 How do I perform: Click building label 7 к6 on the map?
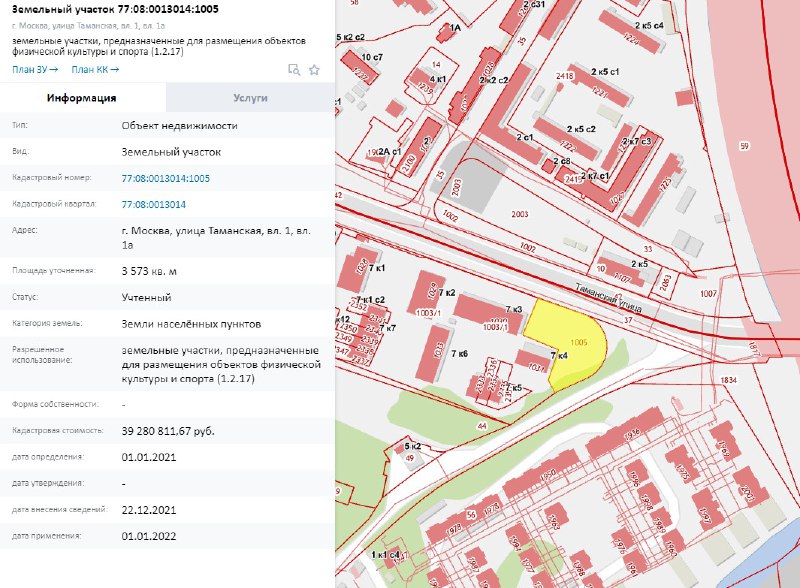(x=459, y=353)
